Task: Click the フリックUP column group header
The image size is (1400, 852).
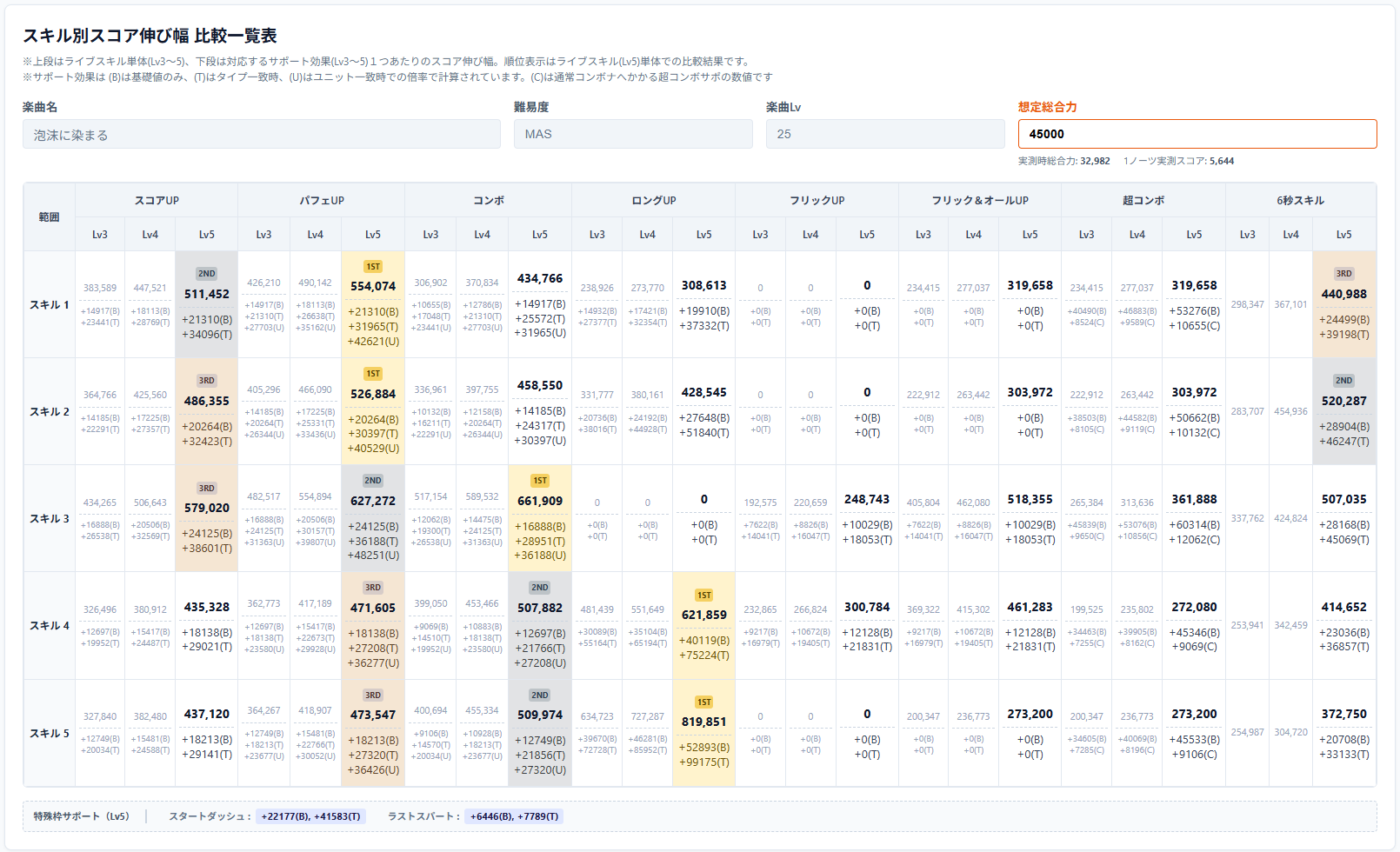Action: [x=817, y=200]
